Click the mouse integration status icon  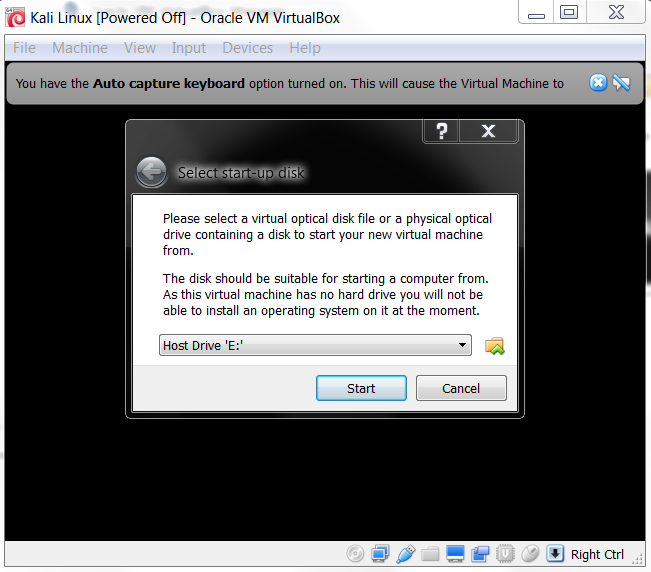530,553
